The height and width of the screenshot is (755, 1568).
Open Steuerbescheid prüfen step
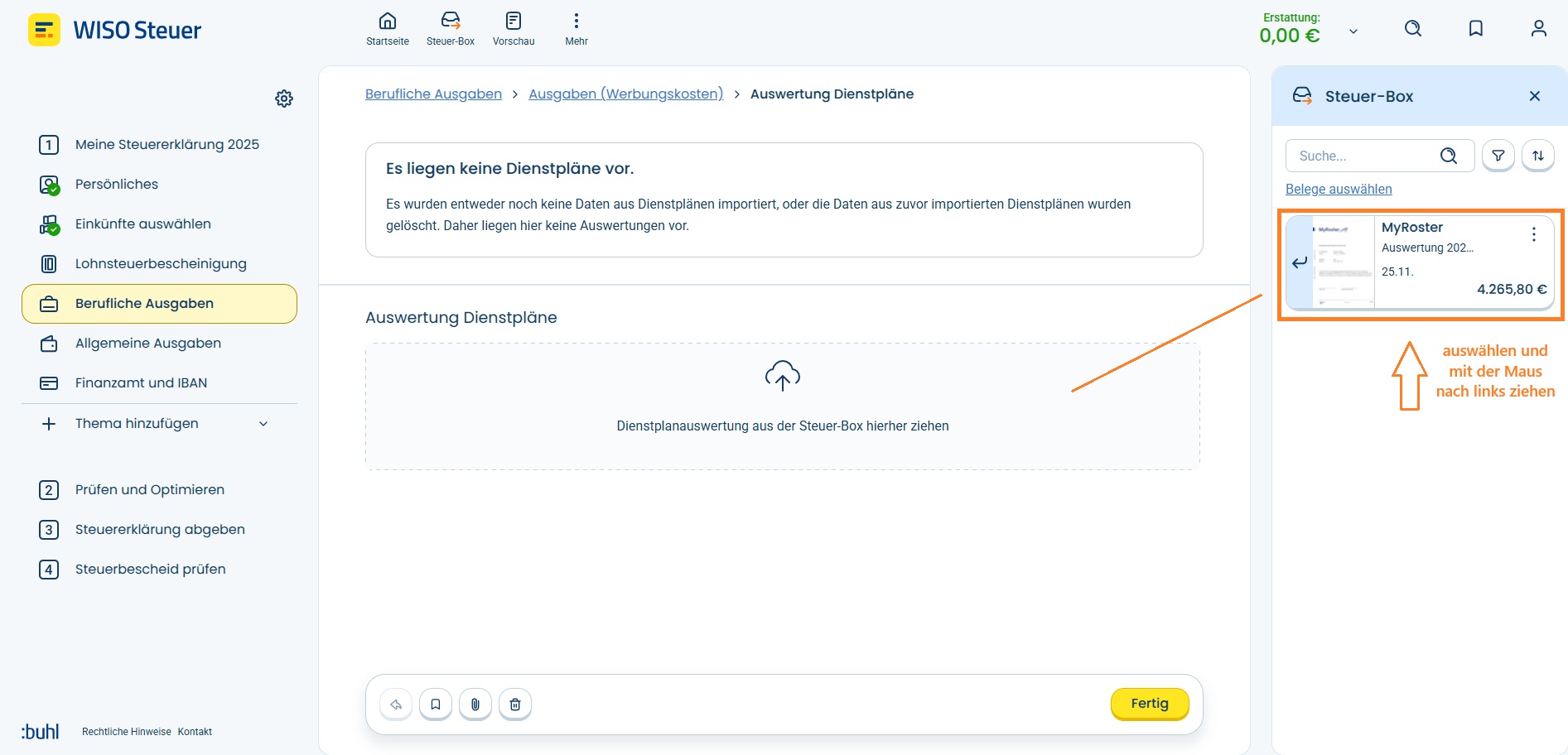159,570
